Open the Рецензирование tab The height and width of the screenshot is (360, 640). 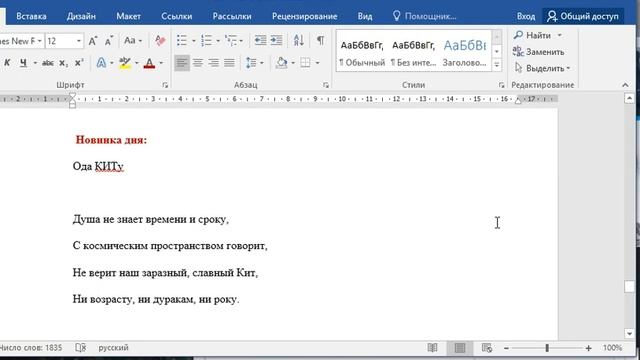tap(304, 16)
